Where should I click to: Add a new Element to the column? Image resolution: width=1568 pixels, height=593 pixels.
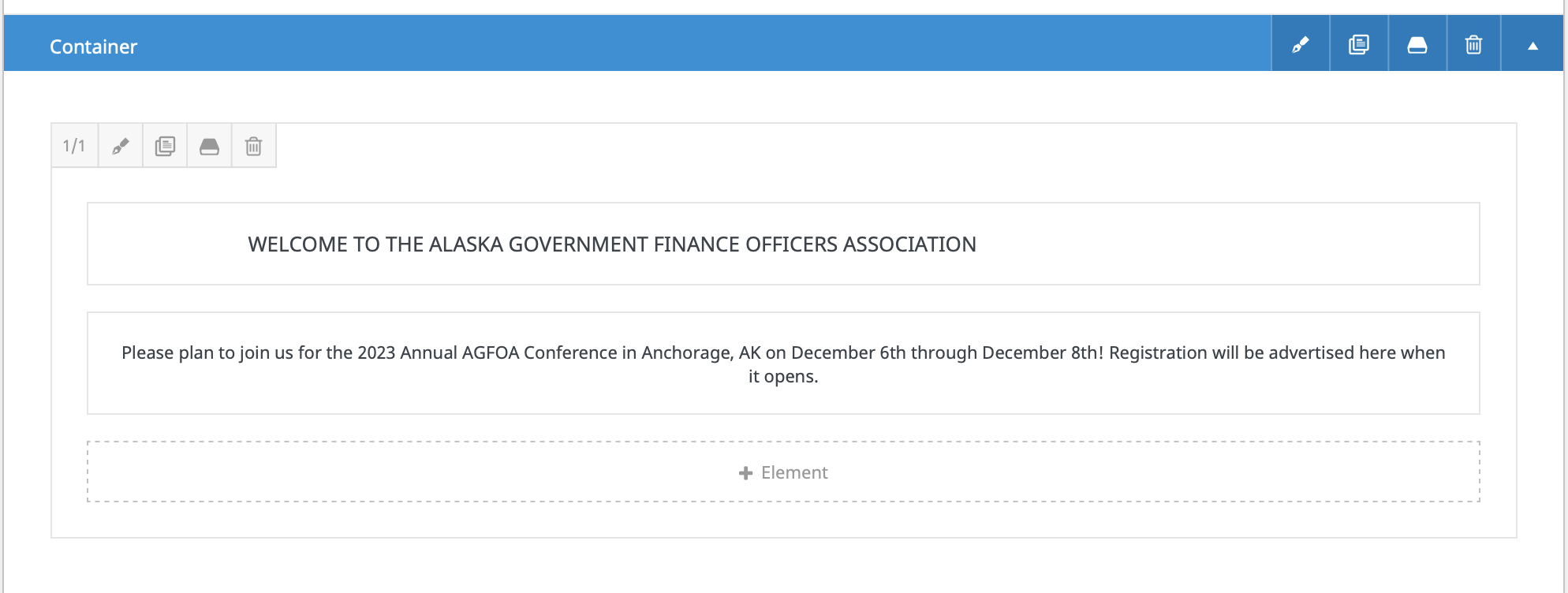click(783, 472)
